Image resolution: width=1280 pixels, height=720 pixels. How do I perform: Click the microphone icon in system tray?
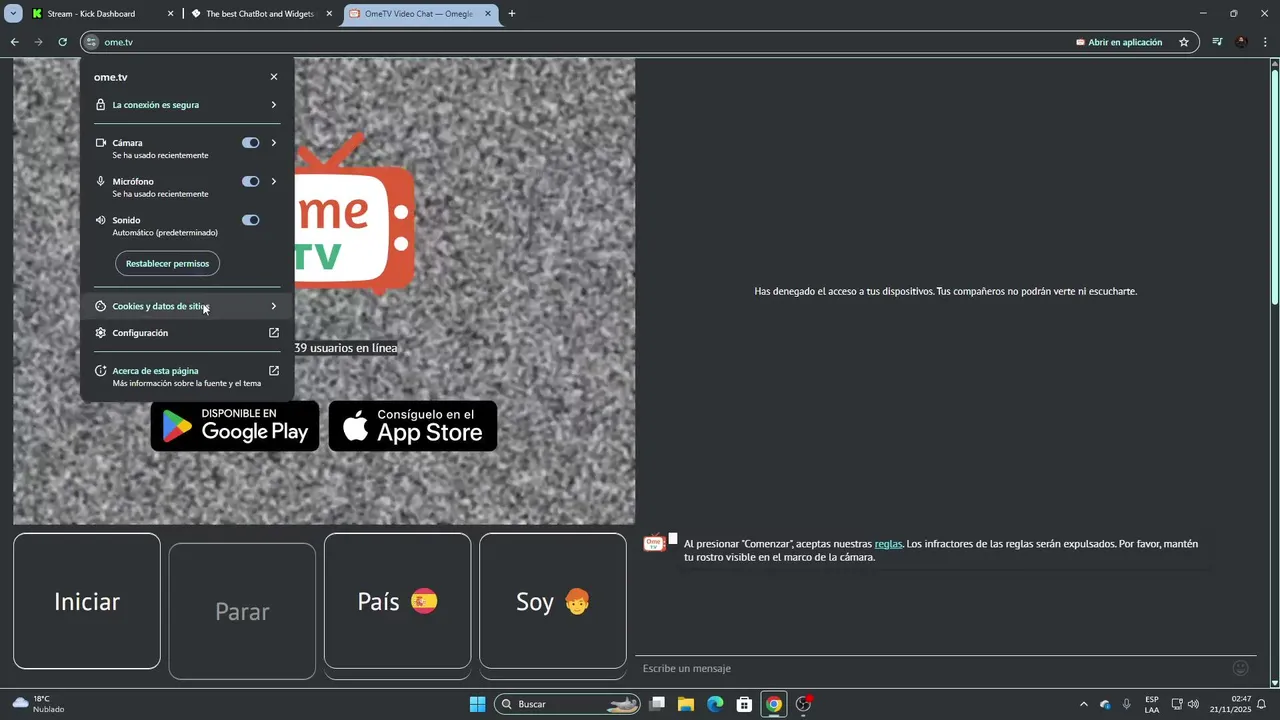1127,704
